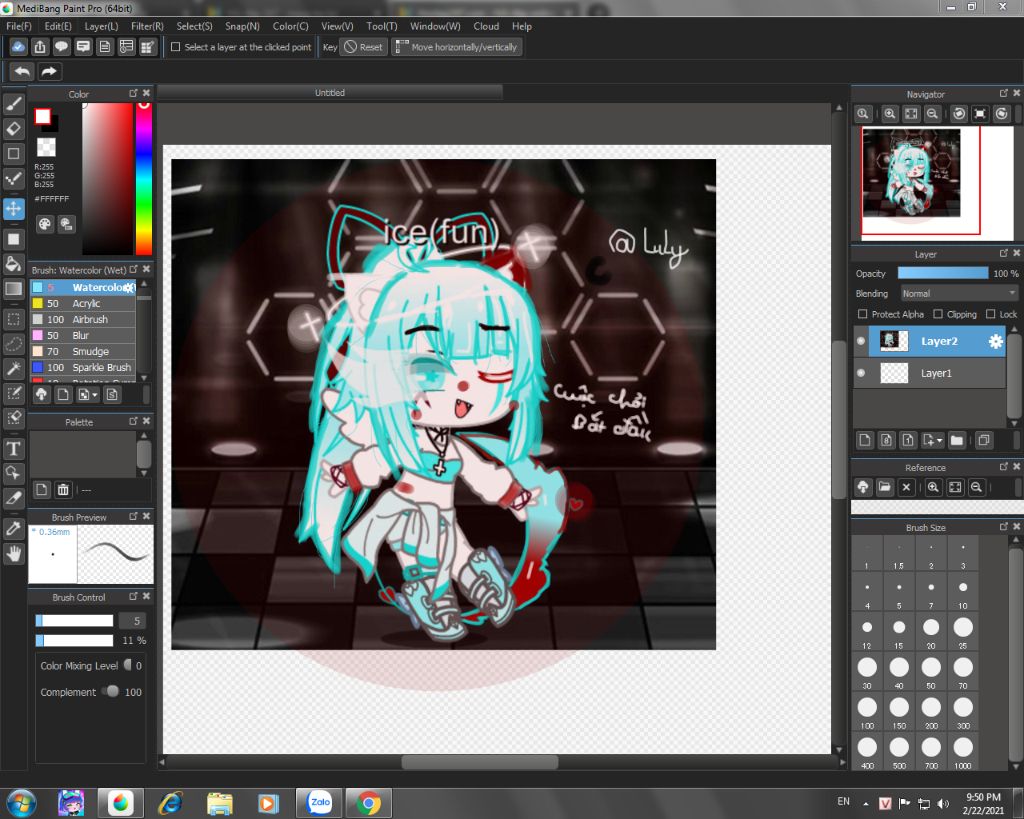This screenshot has width=1024, height=819.
Task: Open the Layer(L) menu
Action: tap(101, 26)
